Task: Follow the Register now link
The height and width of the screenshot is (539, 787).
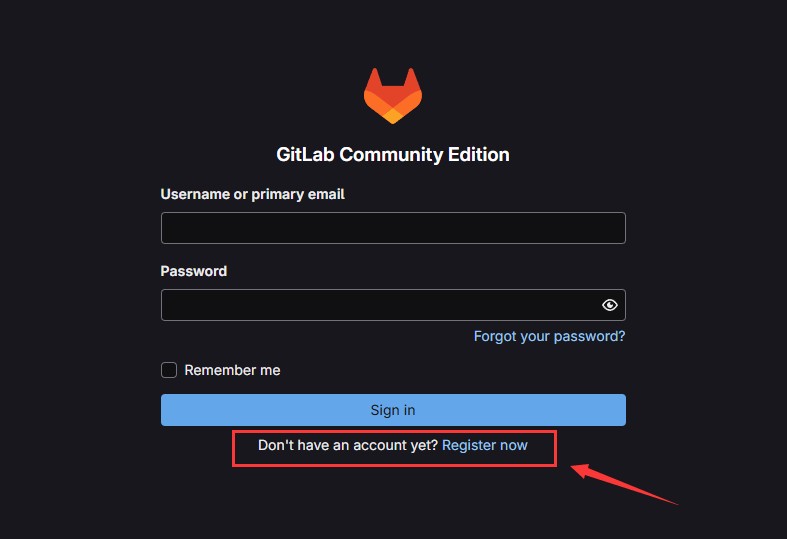Action: (x=484, y=445)
